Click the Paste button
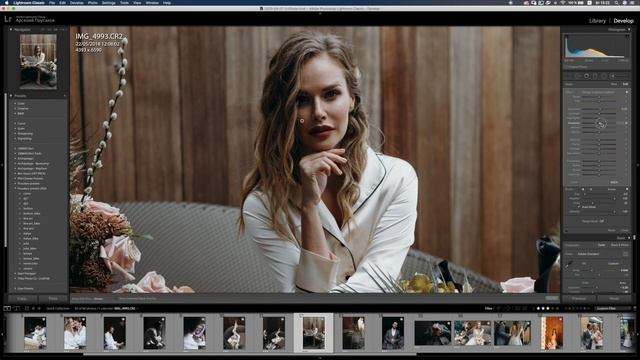Image resolution: width=640 pixels, height=360 pixels. [53, 299]
